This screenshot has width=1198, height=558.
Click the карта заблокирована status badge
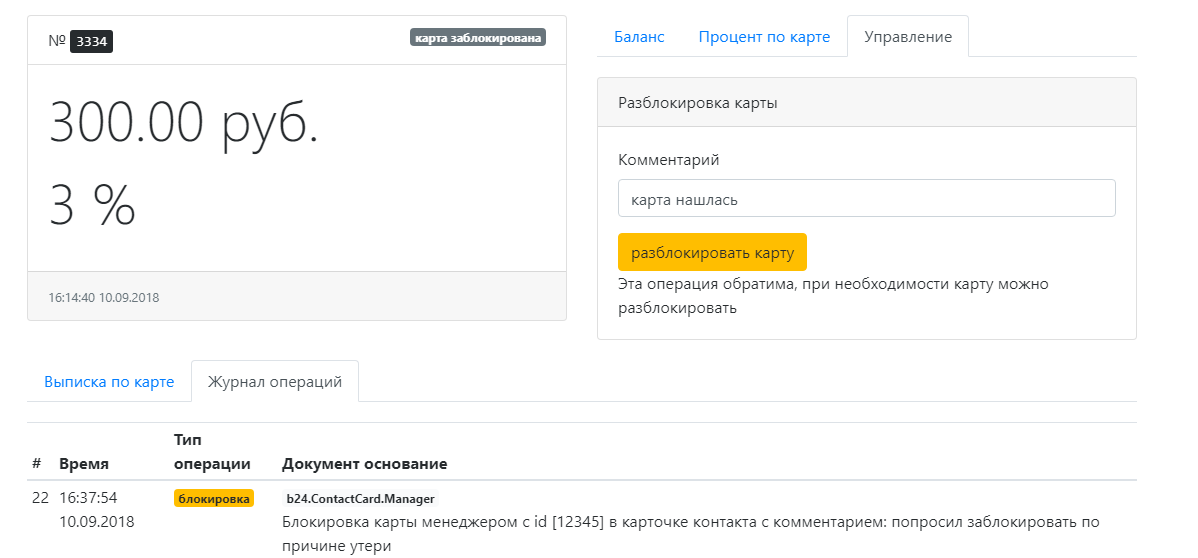tap(477, 38)
